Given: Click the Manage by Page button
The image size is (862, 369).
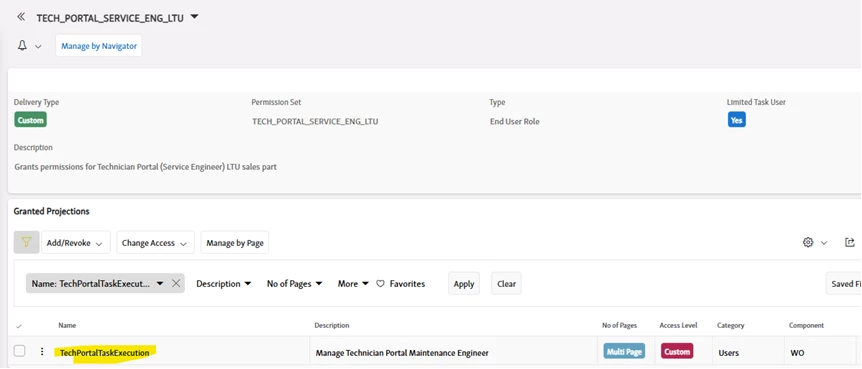Looking at the screenshot, I should (235, 243).
